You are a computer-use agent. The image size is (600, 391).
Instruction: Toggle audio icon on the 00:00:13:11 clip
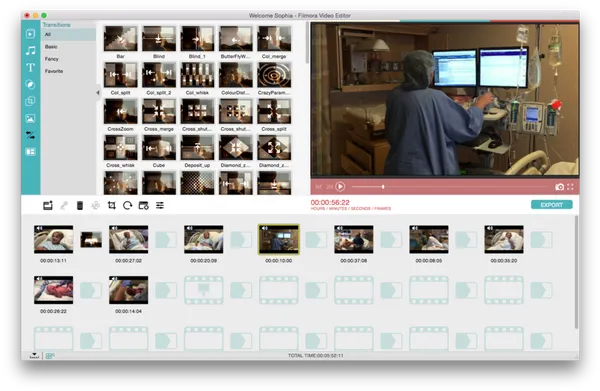click(x=39, y=228)
